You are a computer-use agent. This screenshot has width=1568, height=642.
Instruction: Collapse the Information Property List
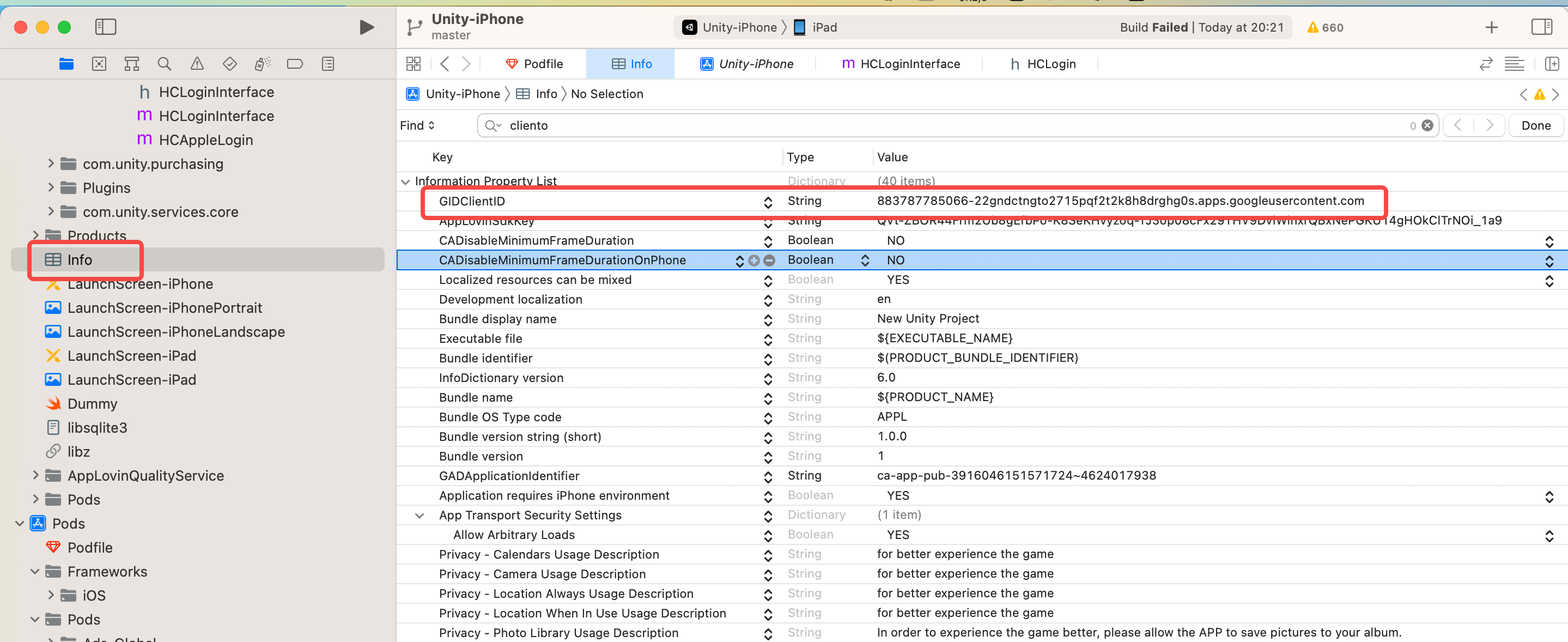point(405,181)
